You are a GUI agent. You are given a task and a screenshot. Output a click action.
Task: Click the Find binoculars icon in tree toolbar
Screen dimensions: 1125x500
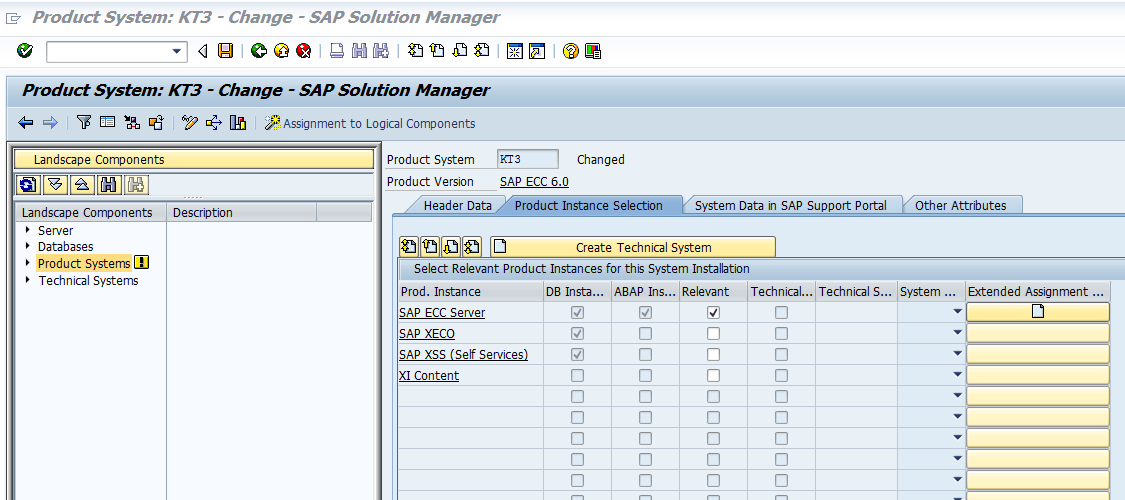[x=109, y=184]
